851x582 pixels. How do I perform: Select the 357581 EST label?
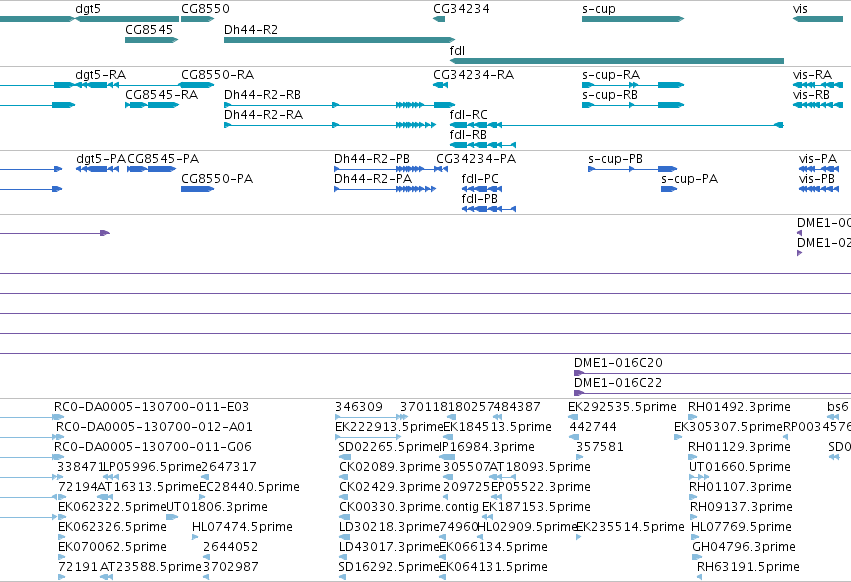(600, 447)
